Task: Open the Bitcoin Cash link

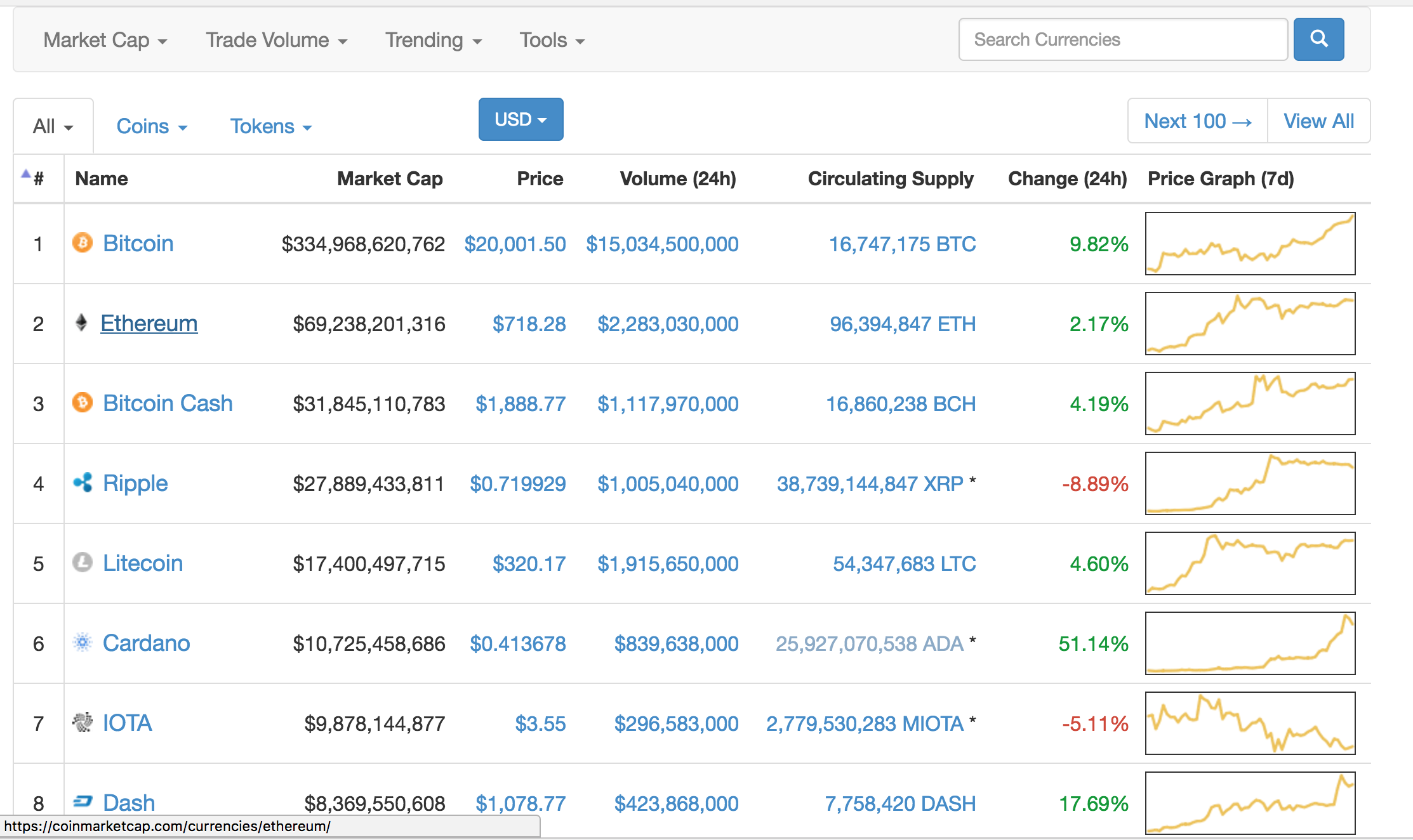Action: pos(168,404)
